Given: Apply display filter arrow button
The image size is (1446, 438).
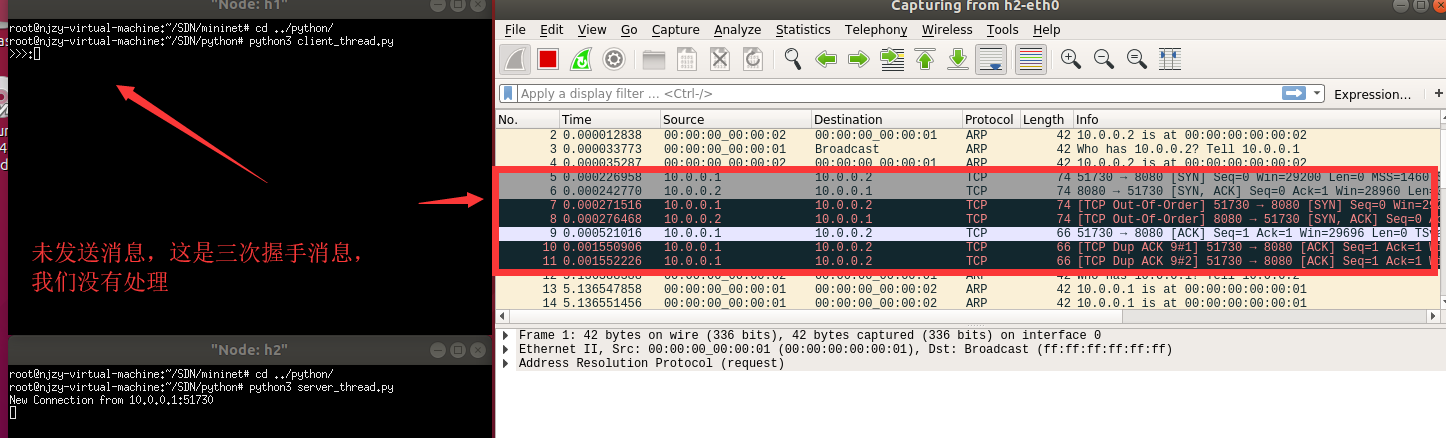Looking at the screenshot, I should [x=1294, y=93].
